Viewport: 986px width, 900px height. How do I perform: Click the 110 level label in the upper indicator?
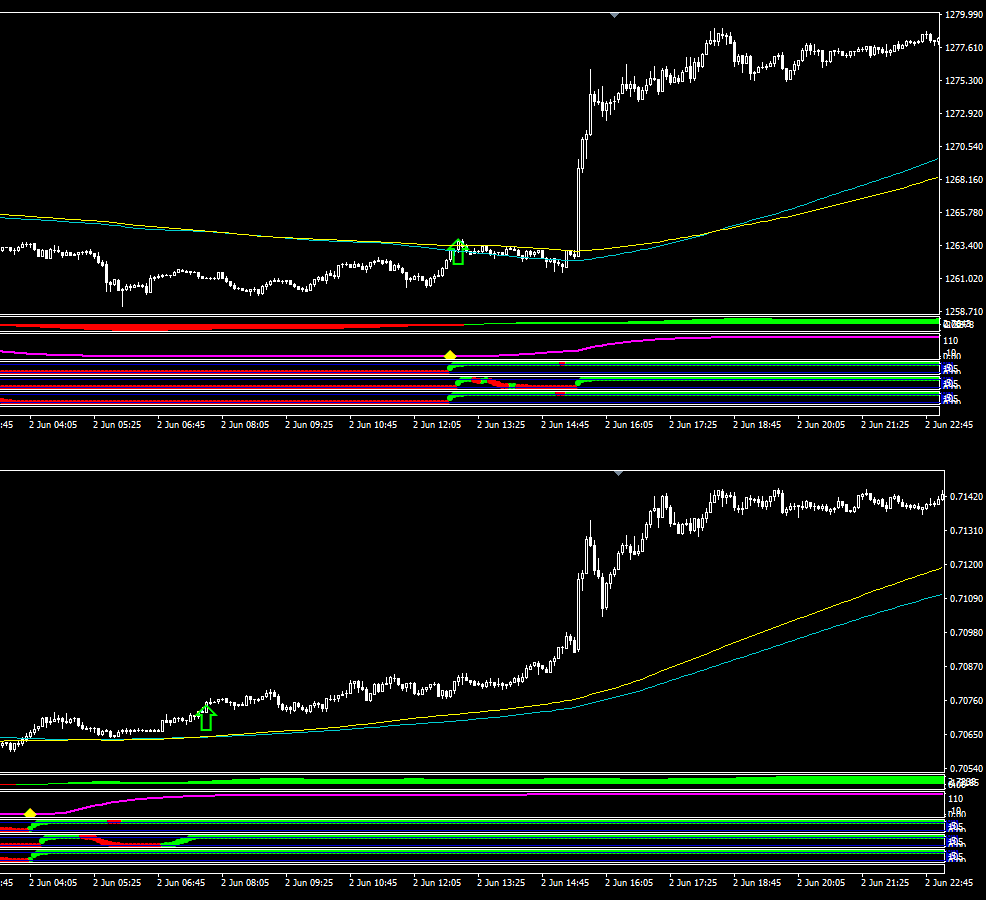click(x=952, y=341)
